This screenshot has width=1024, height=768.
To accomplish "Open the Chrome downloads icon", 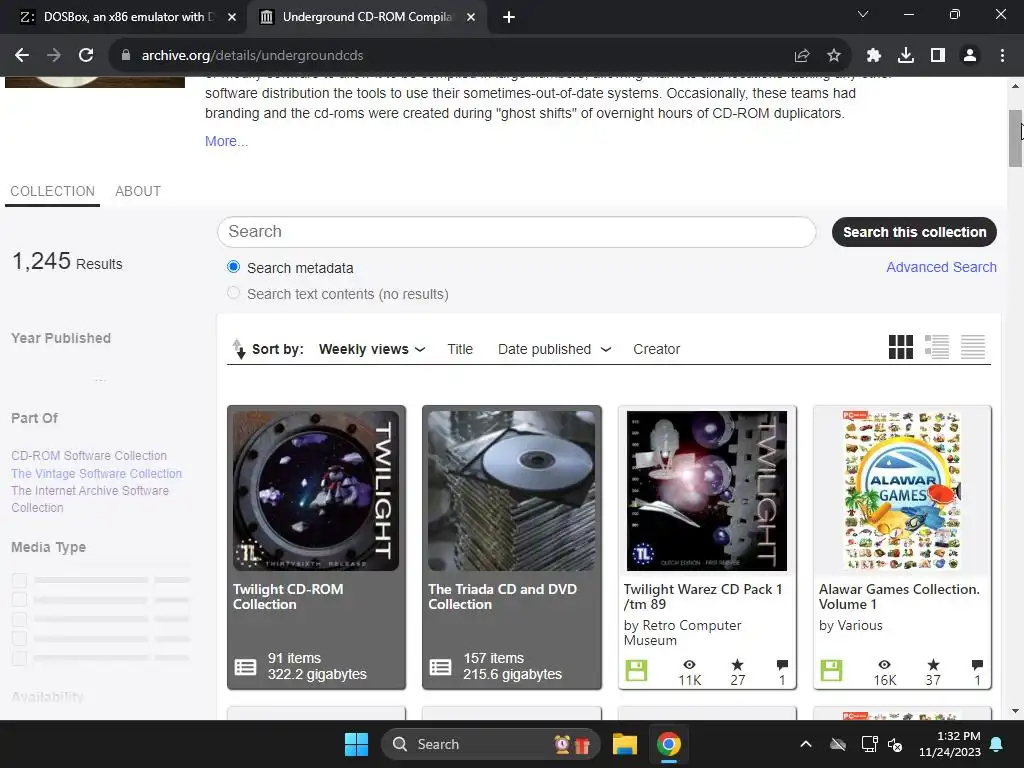I will pyautogui.click(x=906, y=56).
